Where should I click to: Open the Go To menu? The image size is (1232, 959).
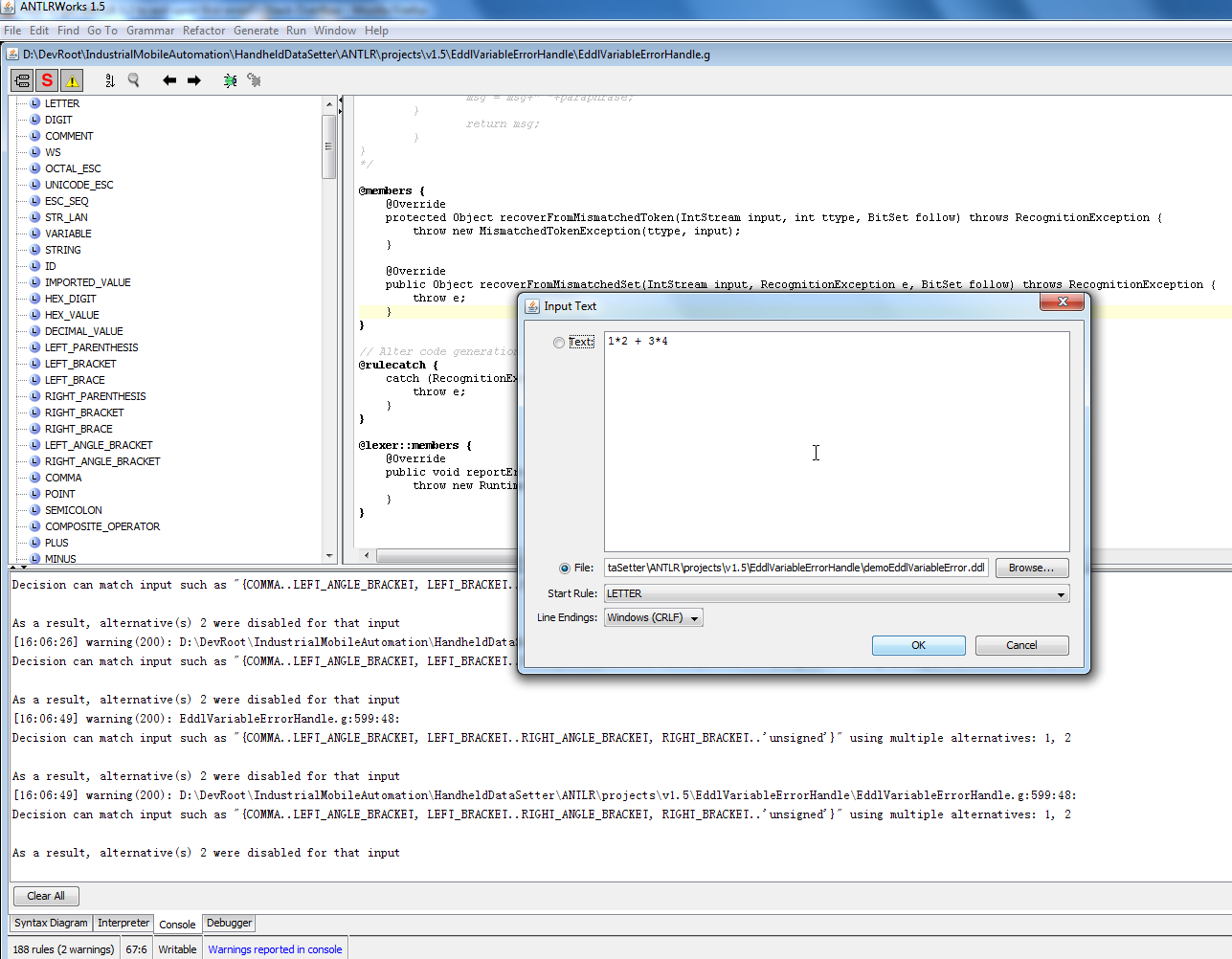point(102,31)
